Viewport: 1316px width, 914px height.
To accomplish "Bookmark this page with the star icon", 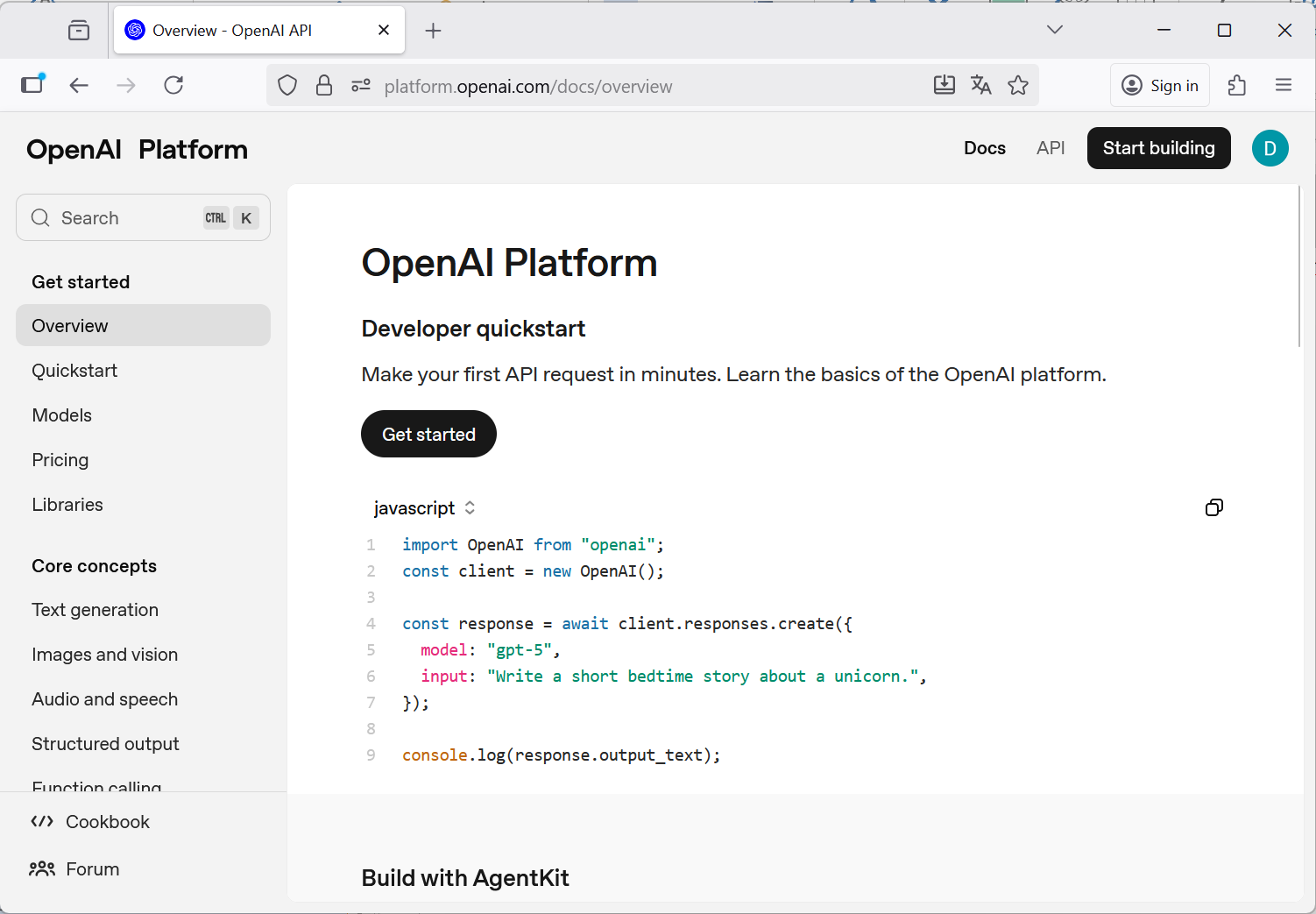I will (1018, 85).
